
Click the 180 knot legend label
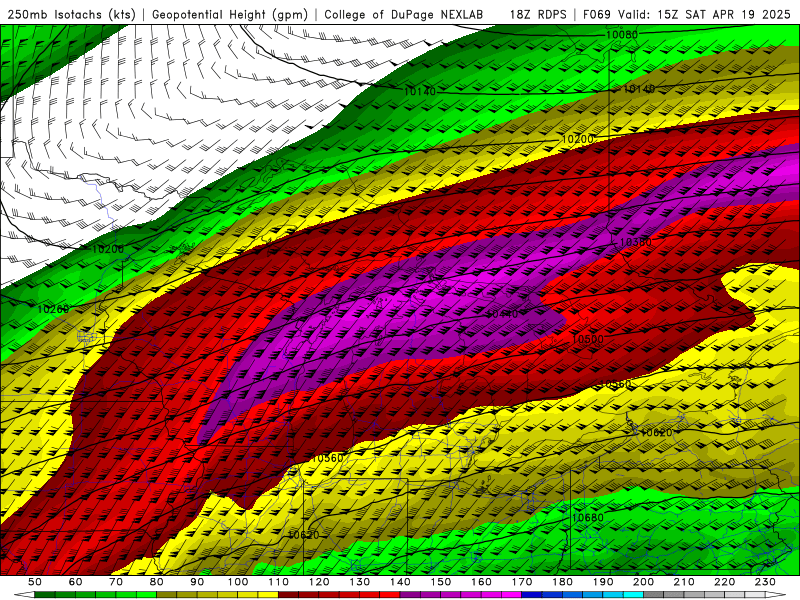[x=562, y=582]
